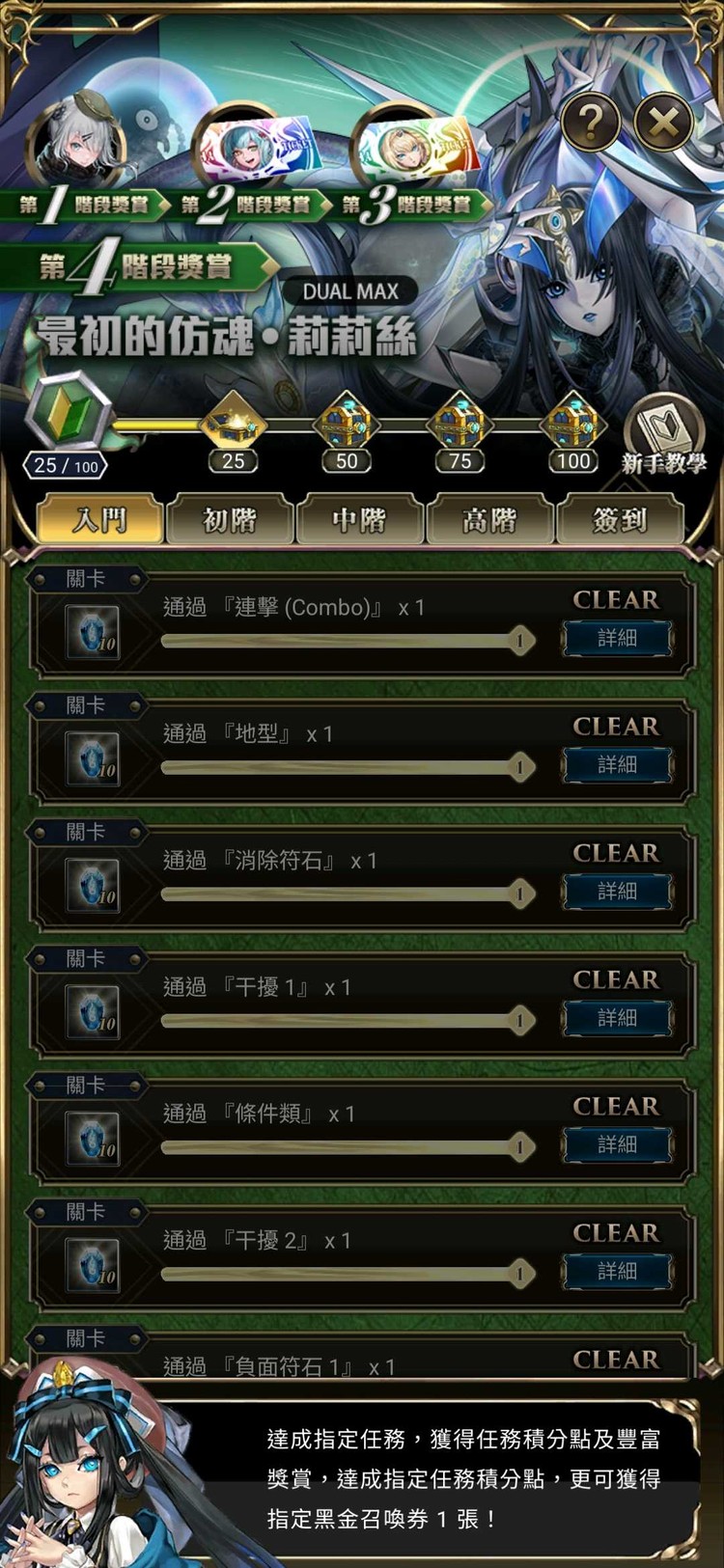
Task: Open the question mark help icon
Action: [590, 121]
